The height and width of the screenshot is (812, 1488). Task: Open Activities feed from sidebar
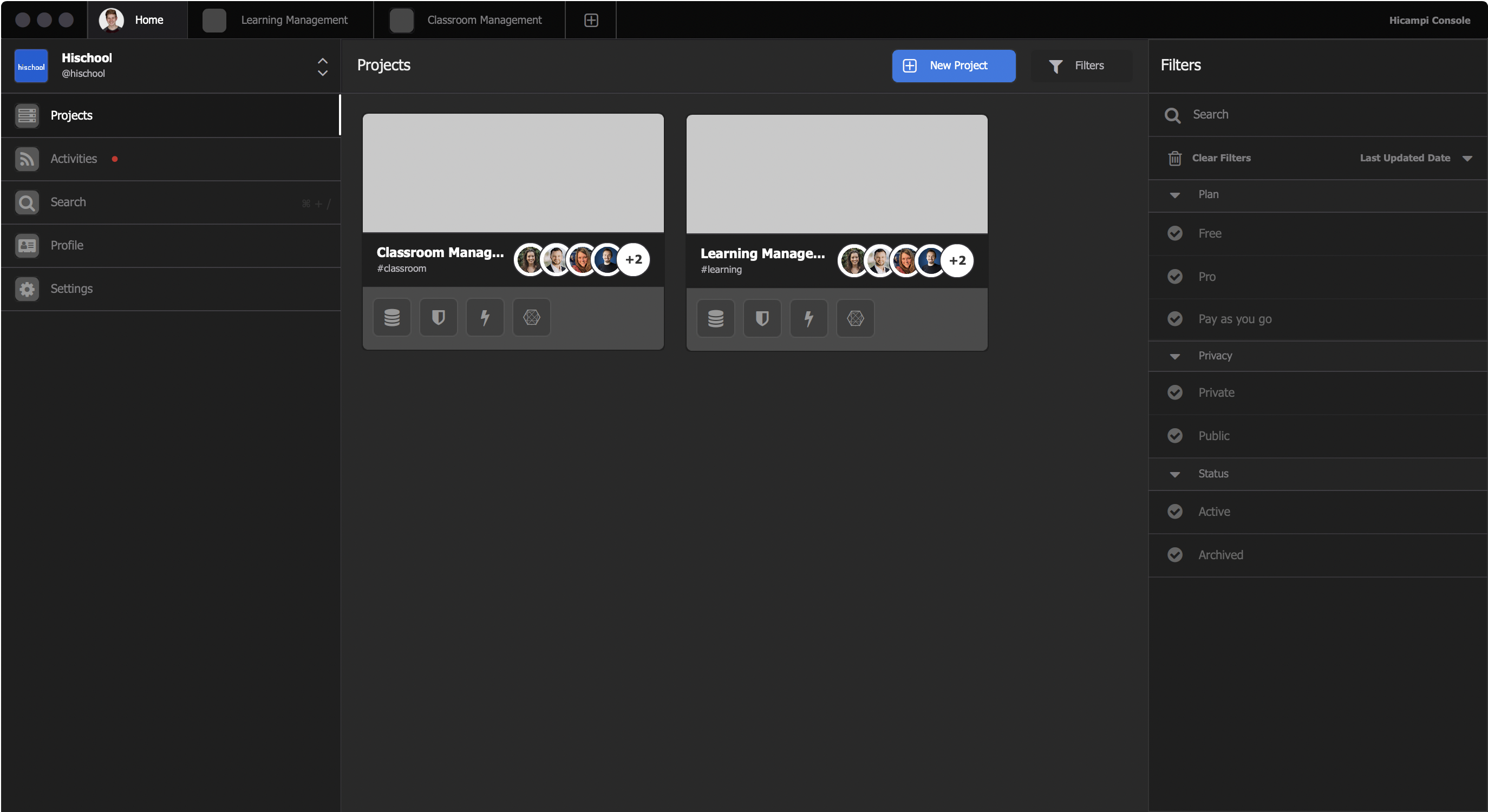73,159
